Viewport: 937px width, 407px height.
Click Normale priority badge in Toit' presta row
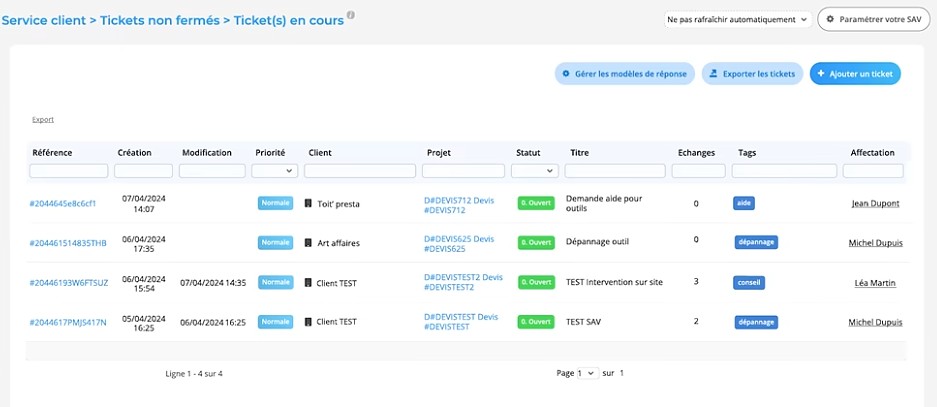[x=275, y=203]
